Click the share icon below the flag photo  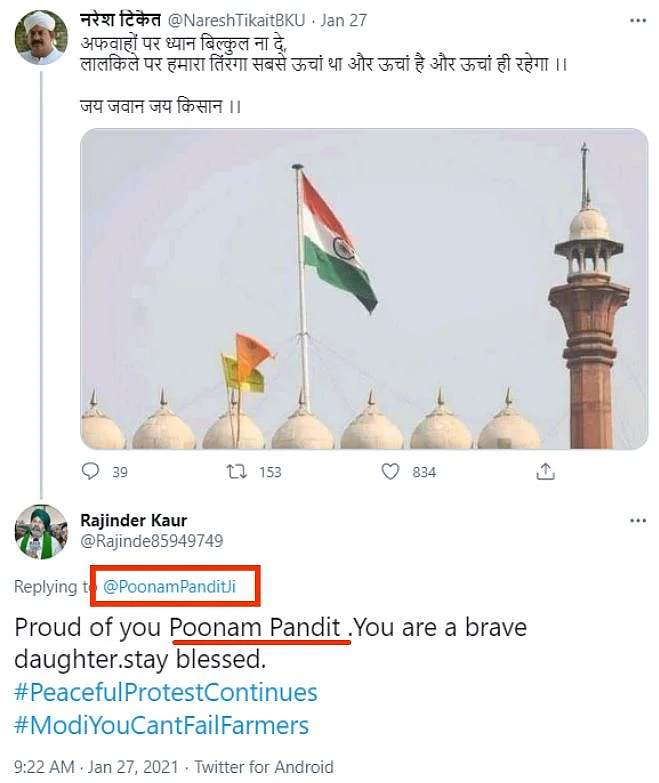545,471
